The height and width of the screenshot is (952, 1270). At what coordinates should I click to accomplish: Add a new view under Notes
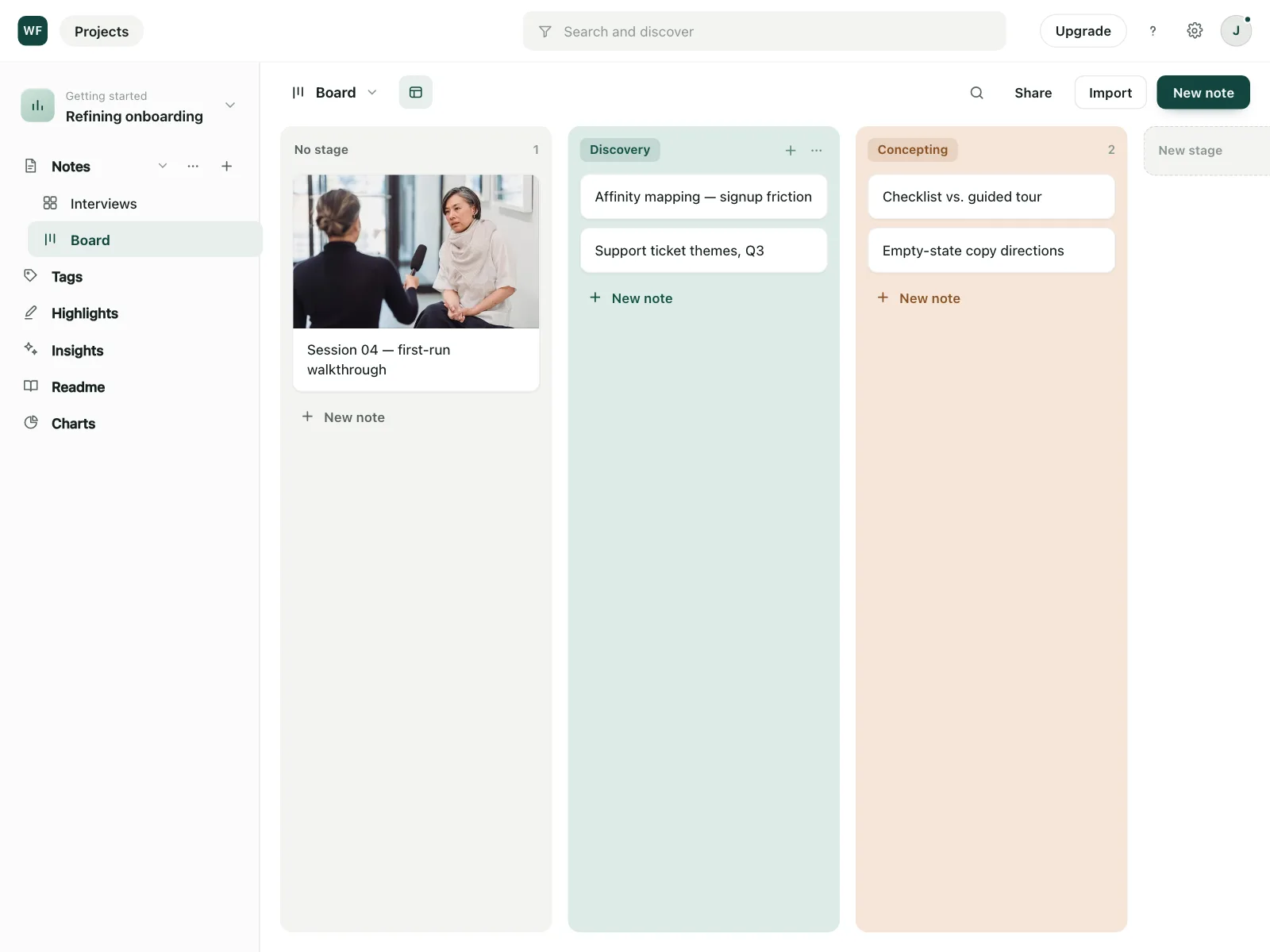pyautogui.click(x=227, y=166)
